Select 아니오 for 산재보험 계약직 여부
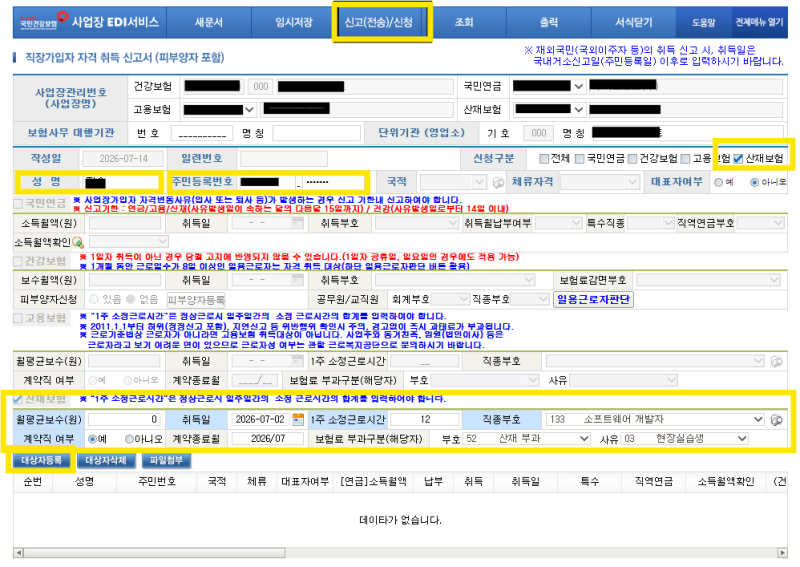The width and height of the screenshot is (800, 567). [129, 439]
